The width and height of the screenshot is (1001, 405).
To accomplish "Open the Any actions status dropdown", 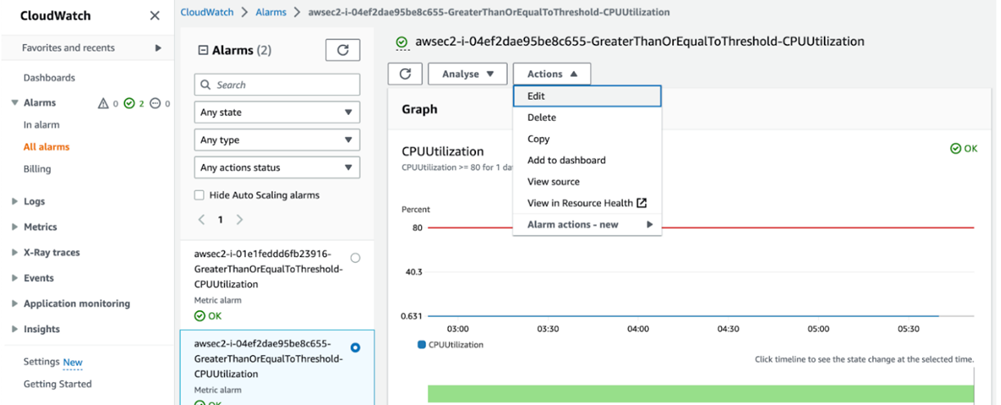I will [x=277, y=167].
